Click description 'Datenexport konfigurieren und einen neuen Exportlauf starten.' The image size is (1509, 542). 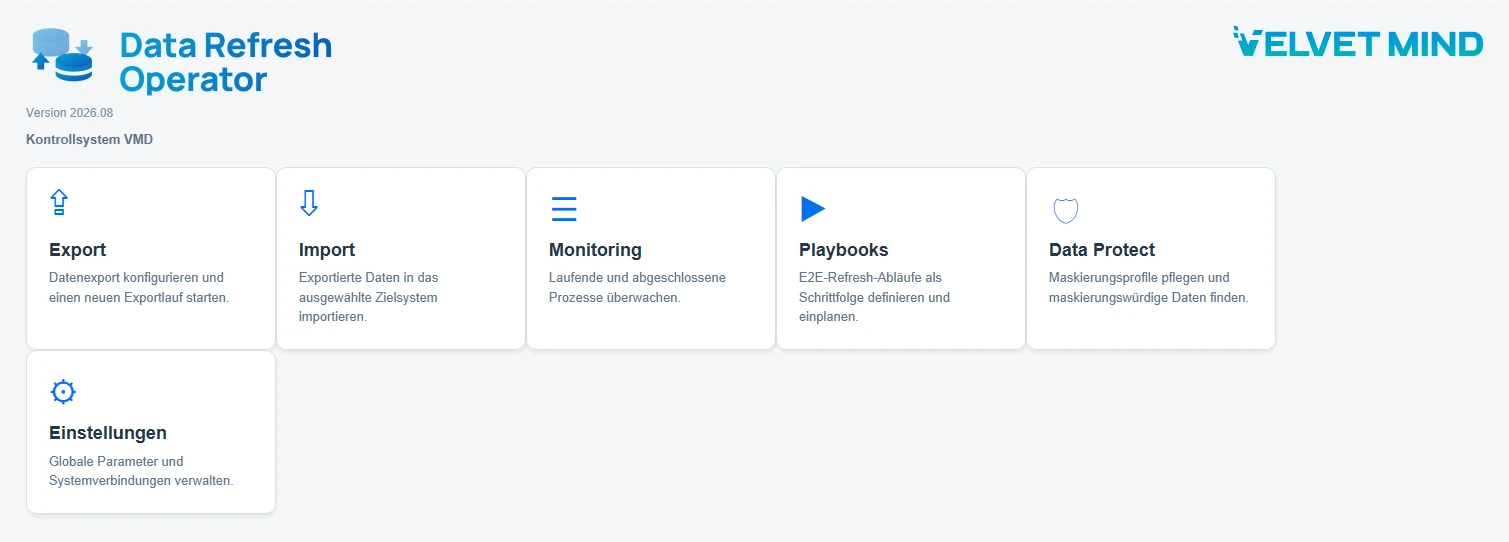point(139,288)
